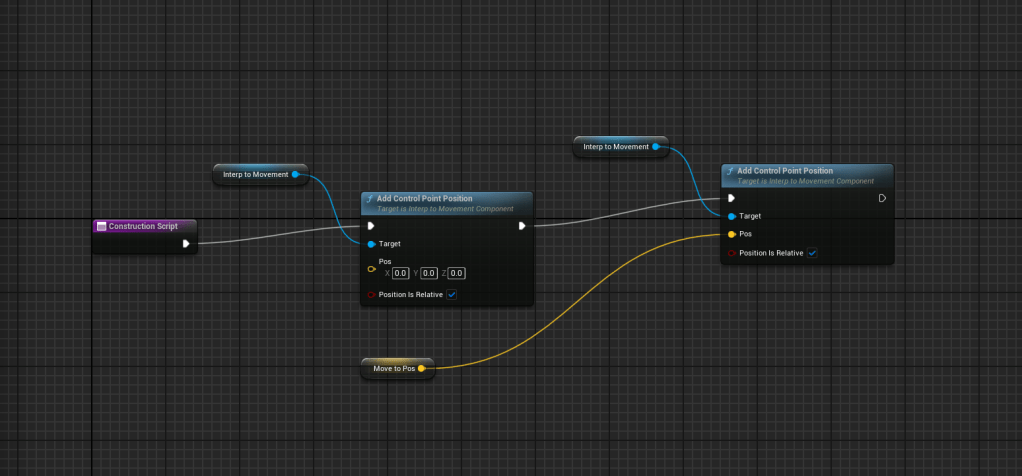Click the Construction Script node icon
Screen dimensions: 1022x476
[101, 226]
